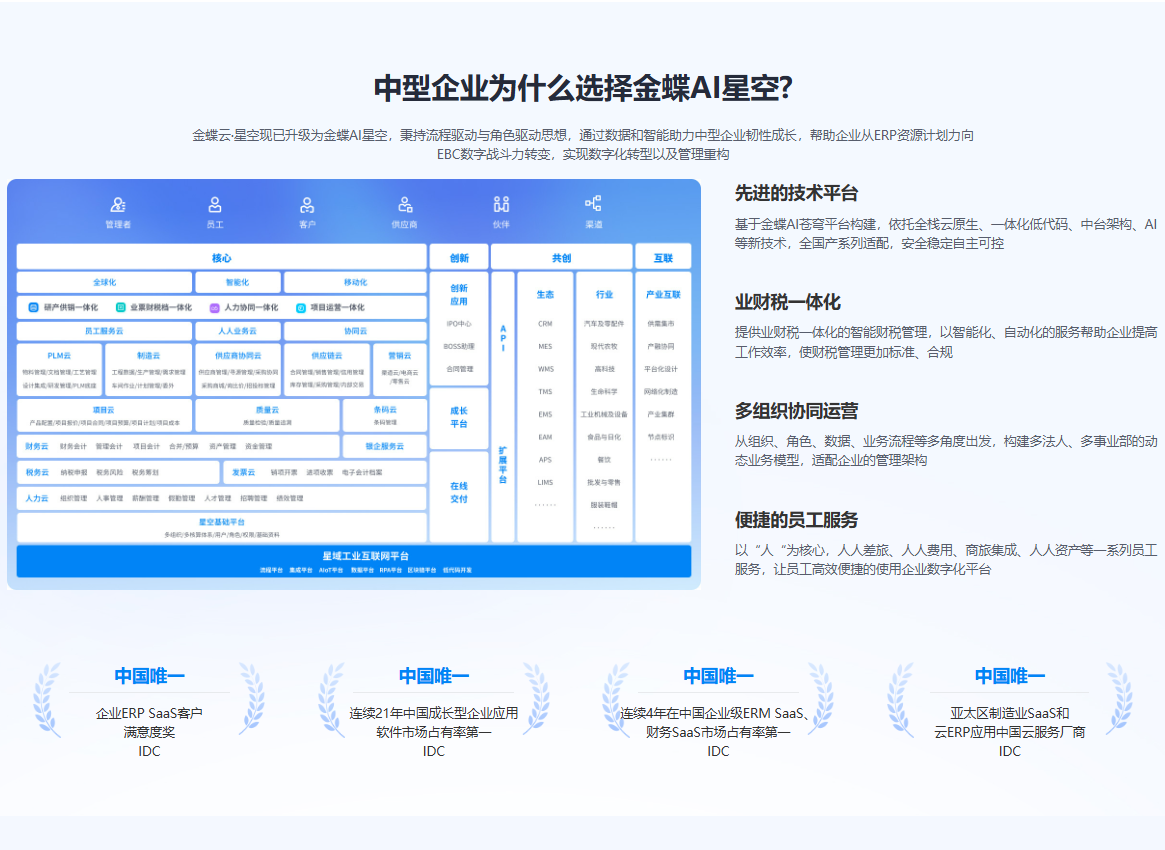Click the PLM云 module box

pyautogui.click(x=60, y=369)
